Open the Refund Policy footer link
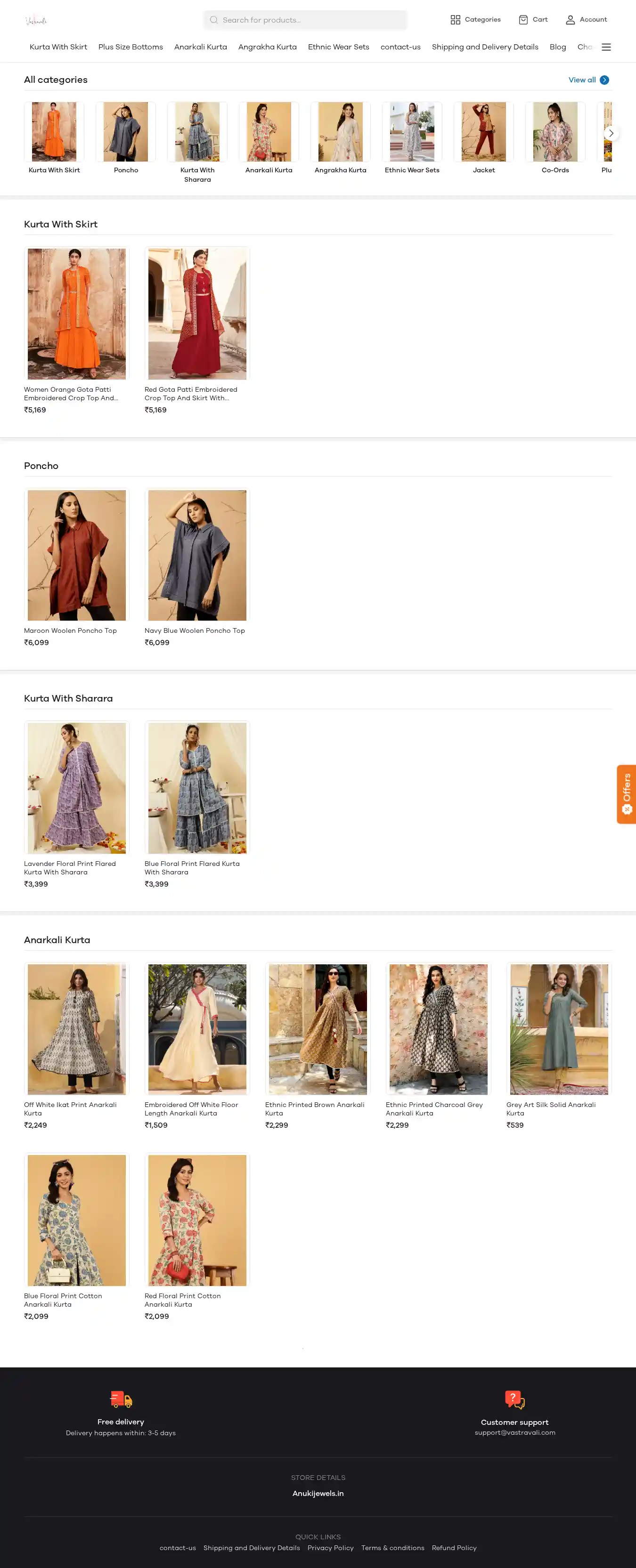 454,1547
